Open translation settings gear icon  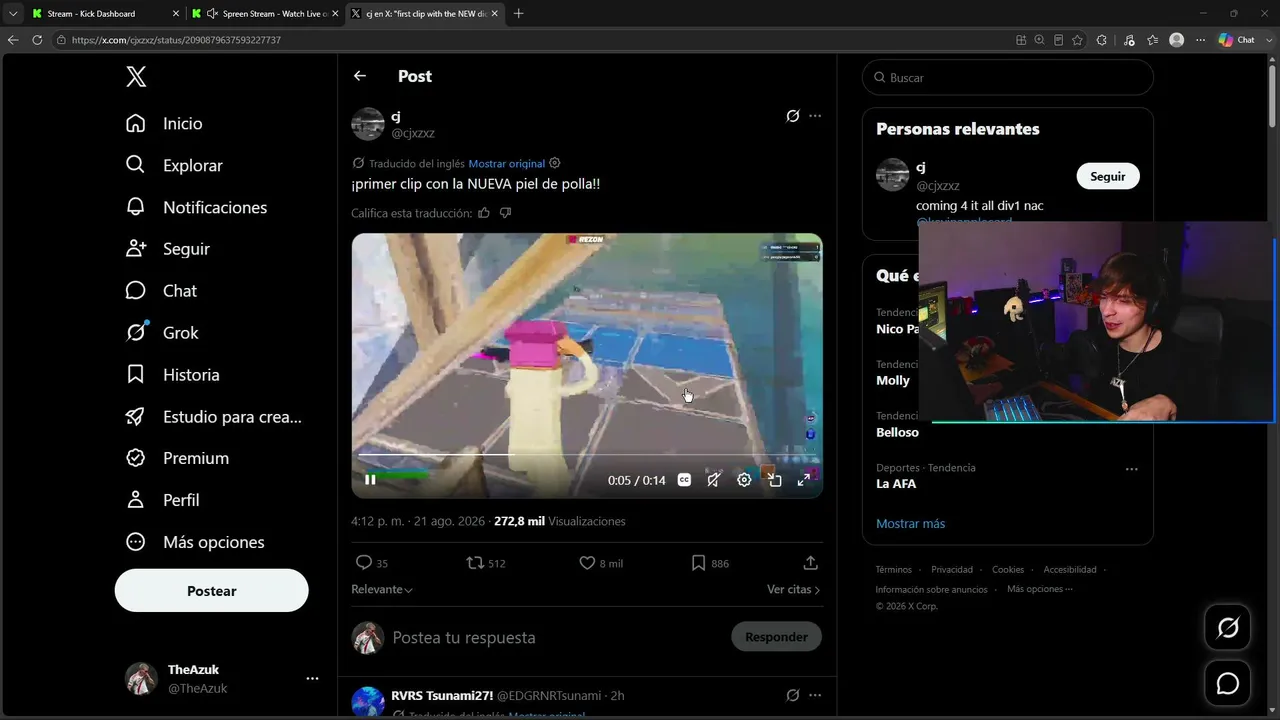[x=555, y=163]
